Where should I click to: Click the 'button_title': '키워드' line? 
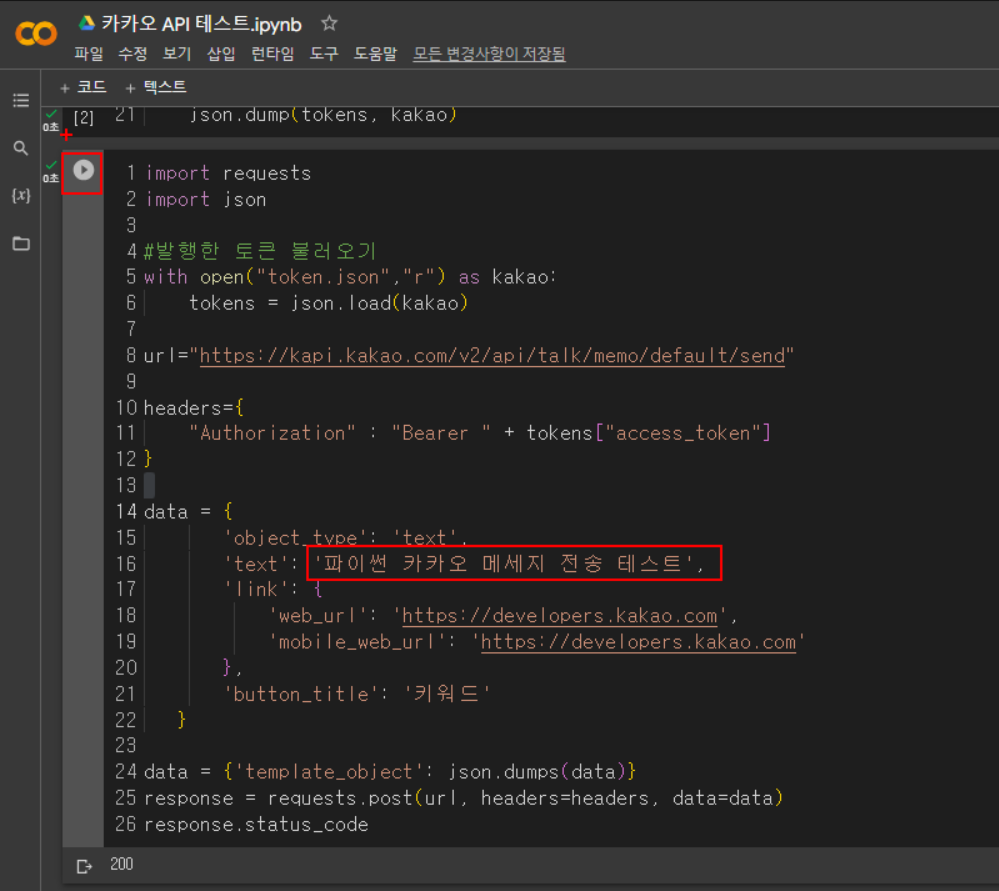(x=357, y=694)
